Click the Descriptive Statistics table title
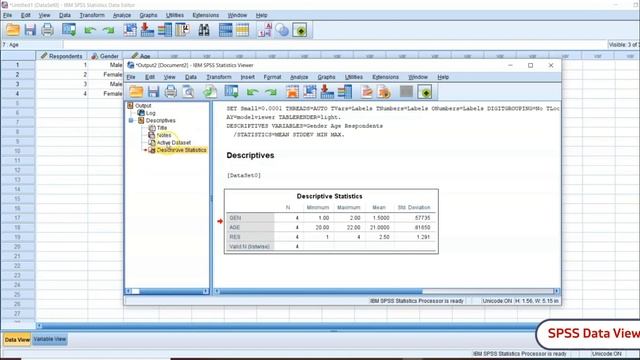The width and height of the screenshot is (640, 360). tap(329, 196)
